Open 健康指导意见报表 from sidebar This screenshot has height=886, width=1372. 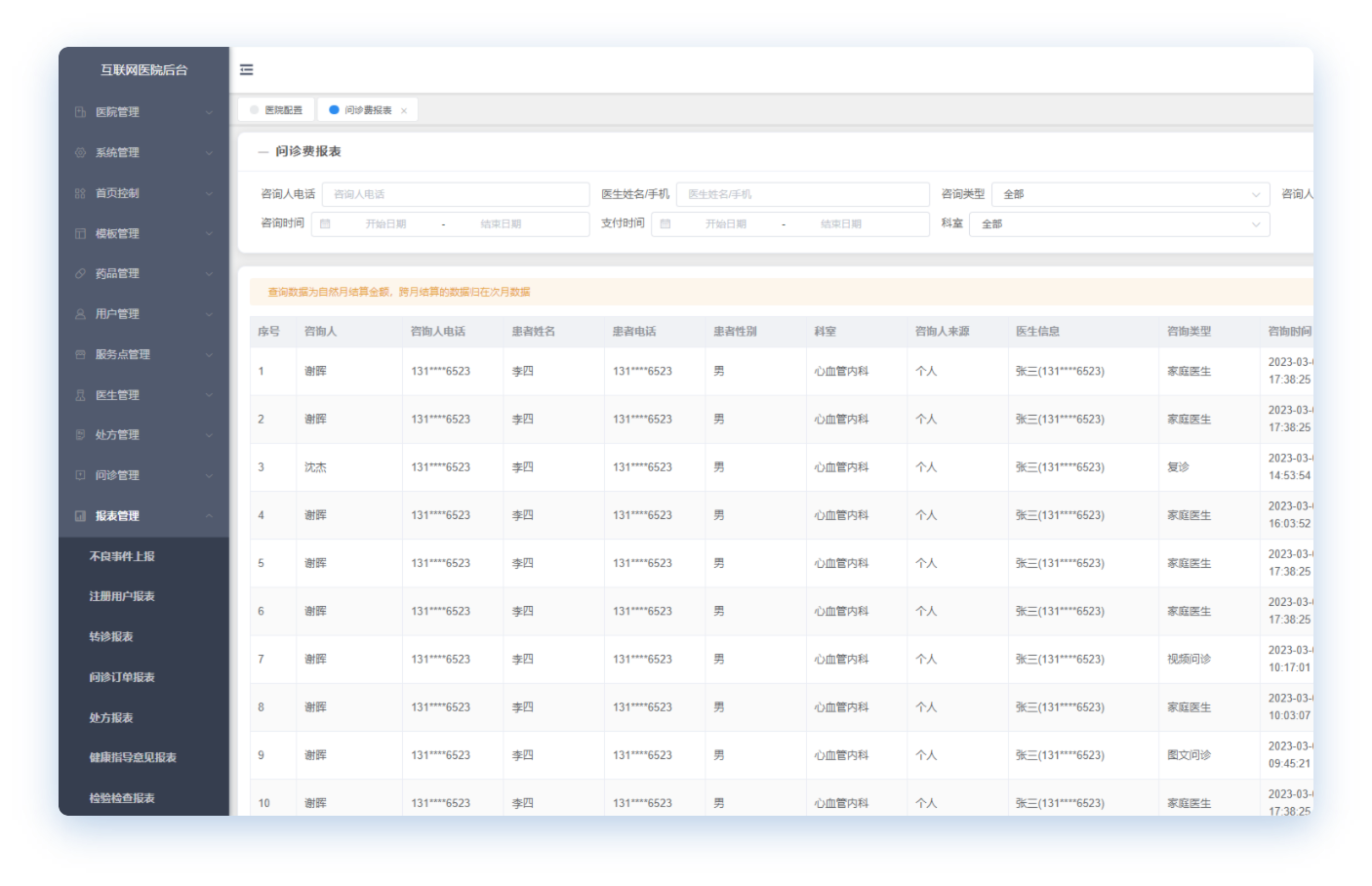tap(133, 758)
